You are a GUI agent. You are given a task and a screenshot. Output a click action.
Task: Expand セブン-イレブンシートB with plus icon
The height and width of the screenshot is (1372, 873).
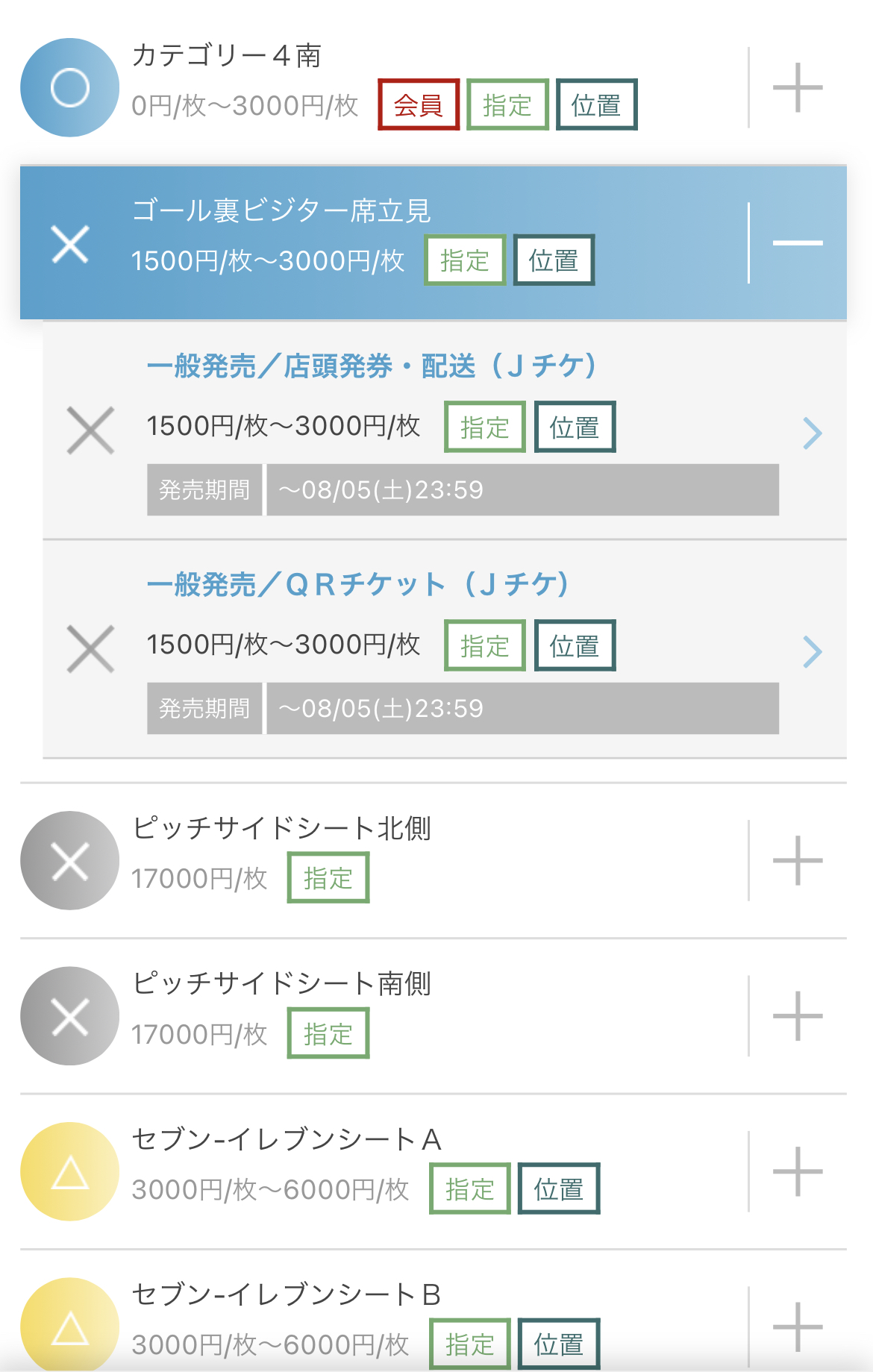(x=798, y=1326)
